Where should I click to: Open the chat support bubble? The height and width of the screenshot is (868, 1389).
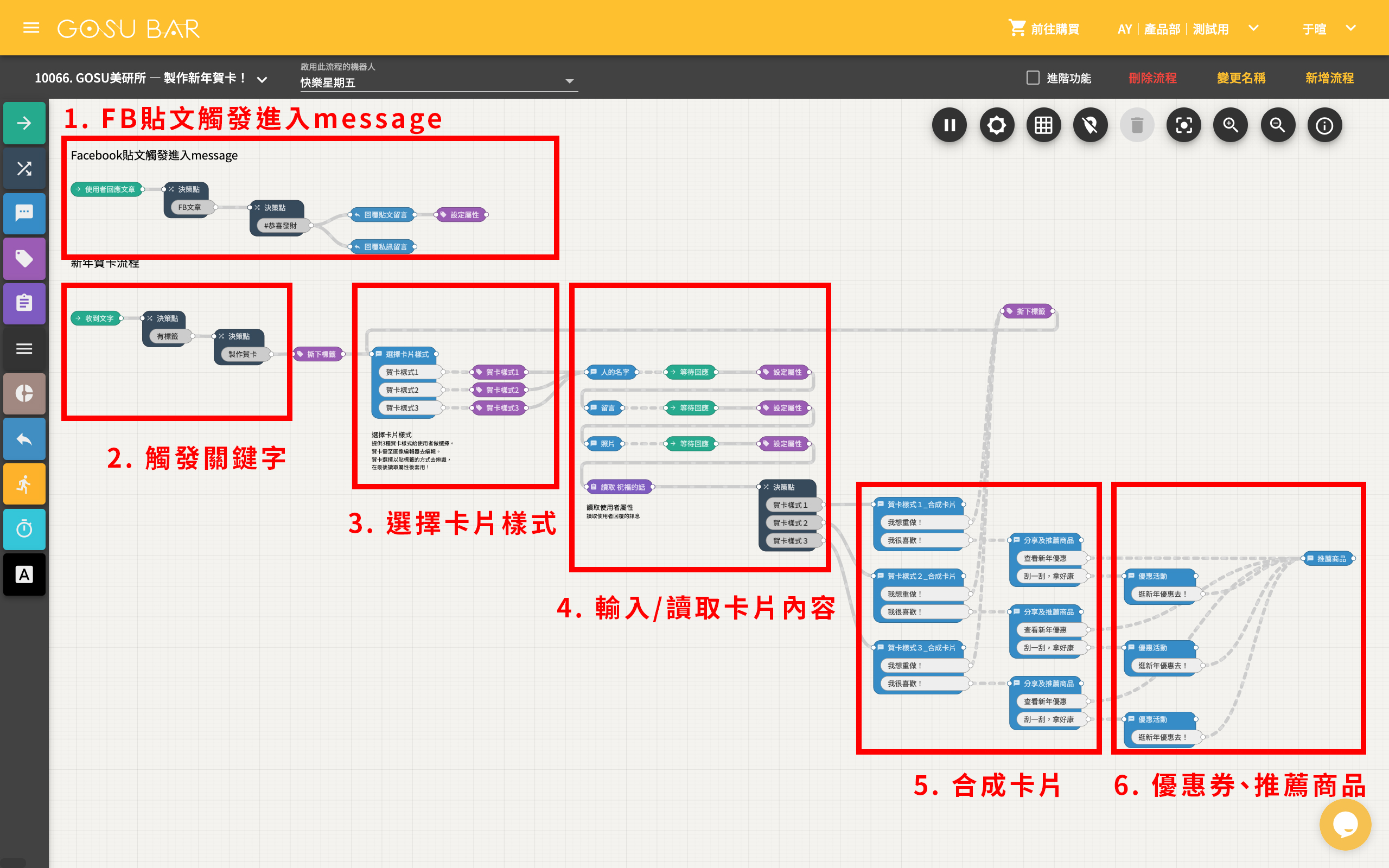coord(1345,825)
